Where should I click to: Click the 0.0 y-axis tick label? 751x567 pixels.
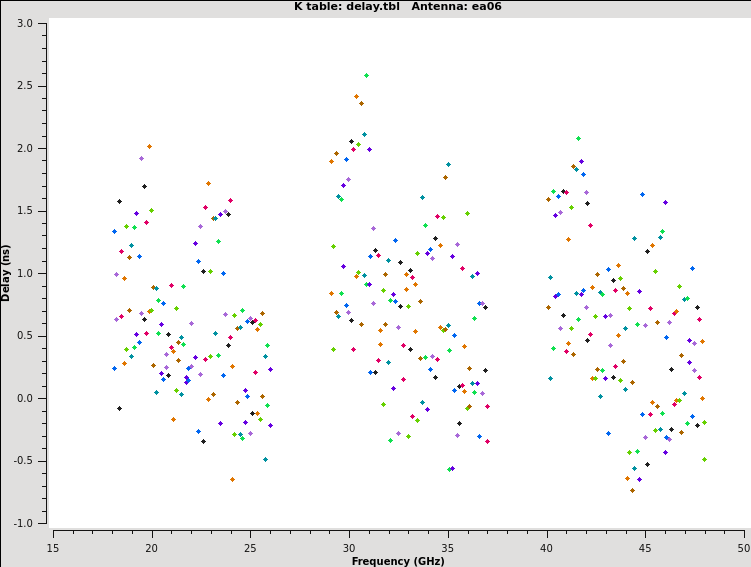[25, 398]
